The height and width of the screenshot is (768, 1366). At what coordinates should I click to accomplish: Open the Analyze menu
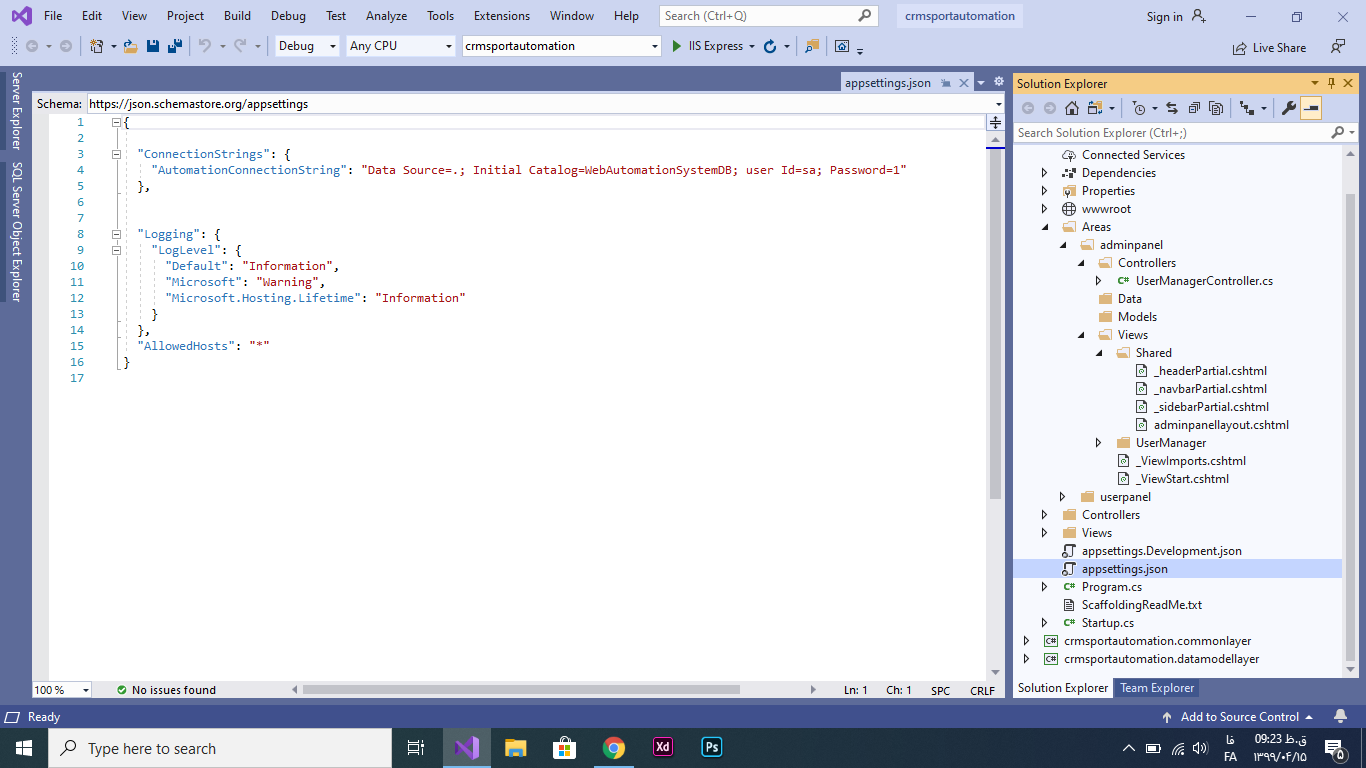[386, 16]
